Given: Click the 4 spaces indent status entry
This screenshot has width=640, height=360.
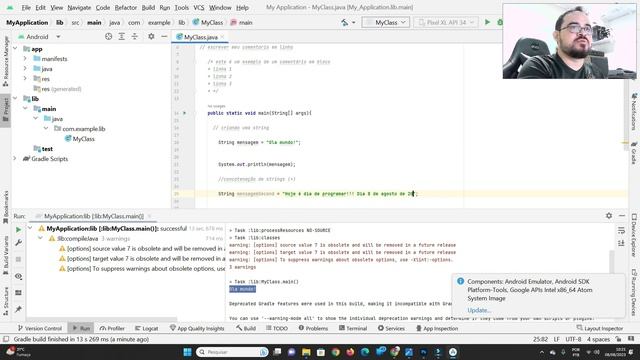Looking at the screenshot, I should tap(598, 339).
